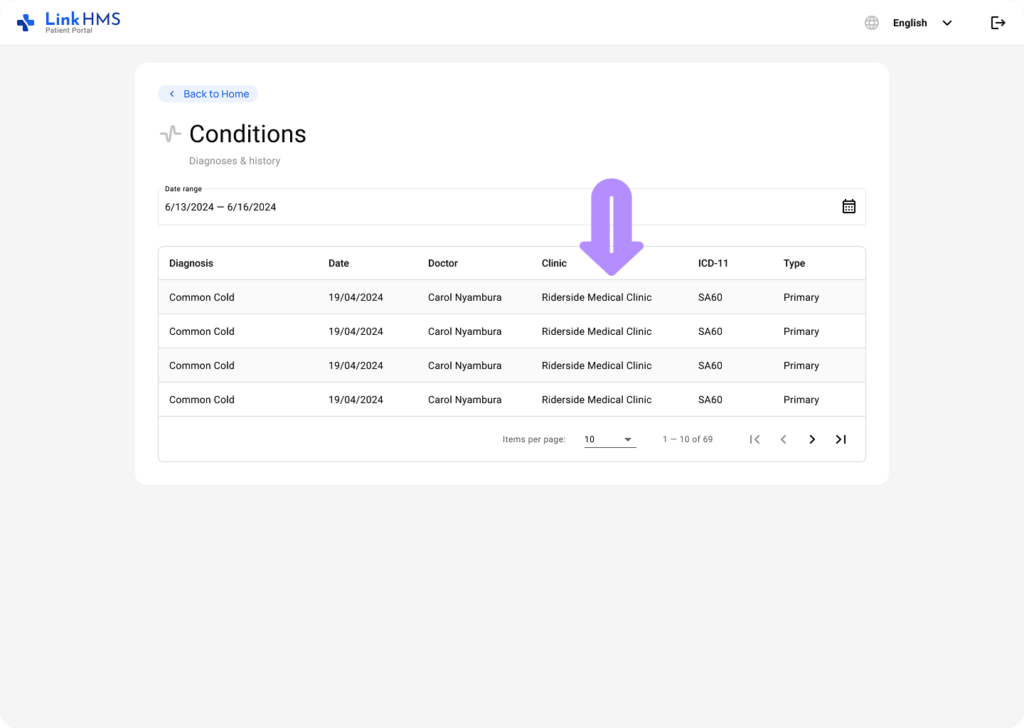The height and width of the screenshot is (728, 1024).
Task: Click the 'Diagnoses & history' subtitle
Action: (234, 161)
